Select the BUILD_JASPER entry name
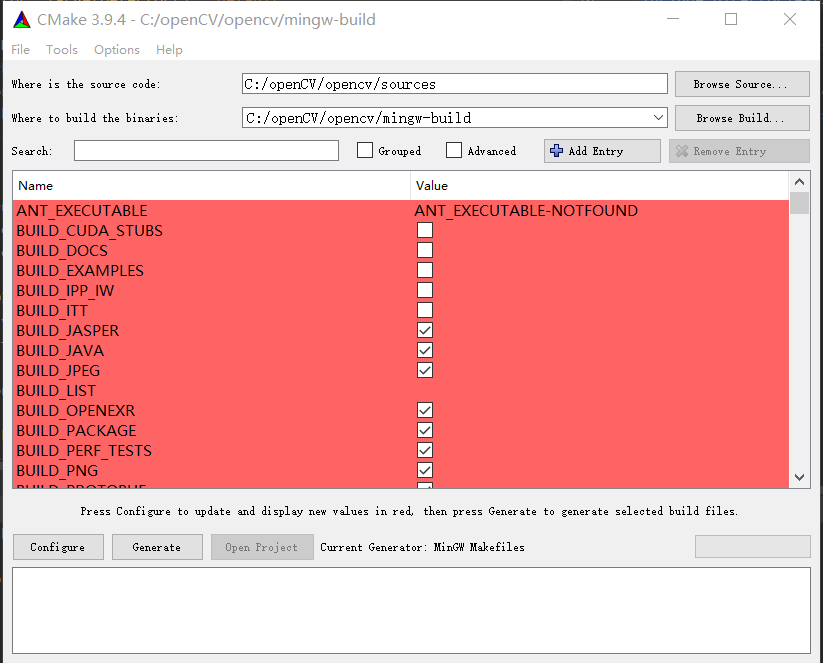This screenshot has height=663, width=823. pos(68,330)
